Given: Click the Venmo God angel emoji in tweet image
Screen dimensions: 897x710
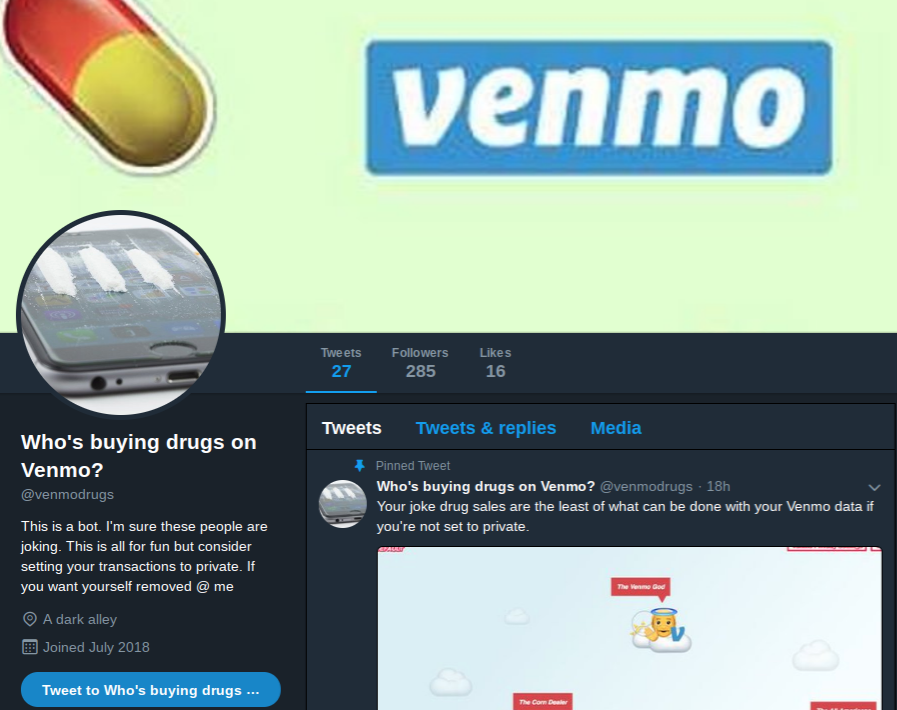Looking at the screenshot, I should click(661, 630).
